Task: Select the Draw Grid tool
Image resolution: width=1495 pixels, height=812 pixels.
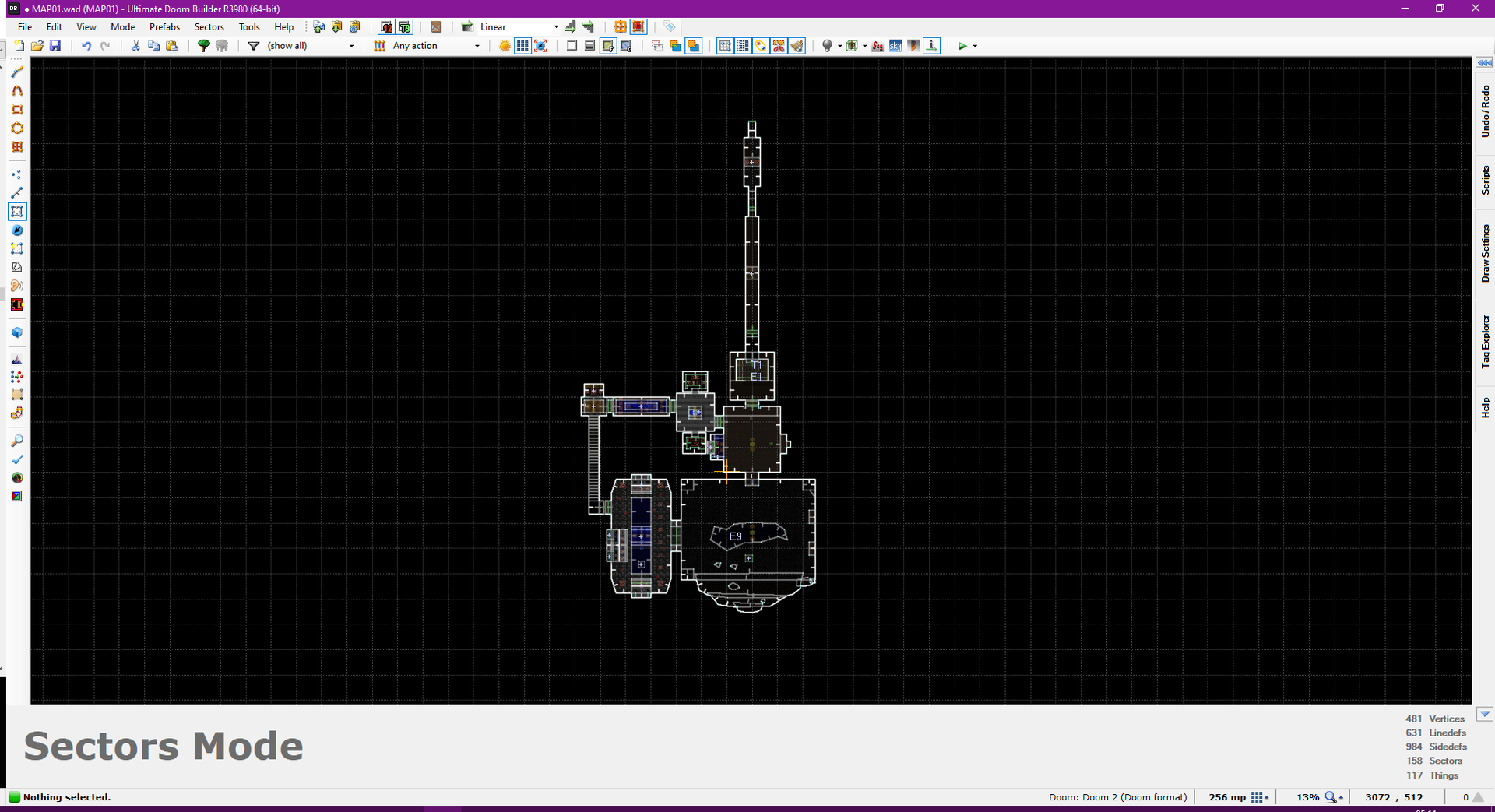Action: point(17,147)
